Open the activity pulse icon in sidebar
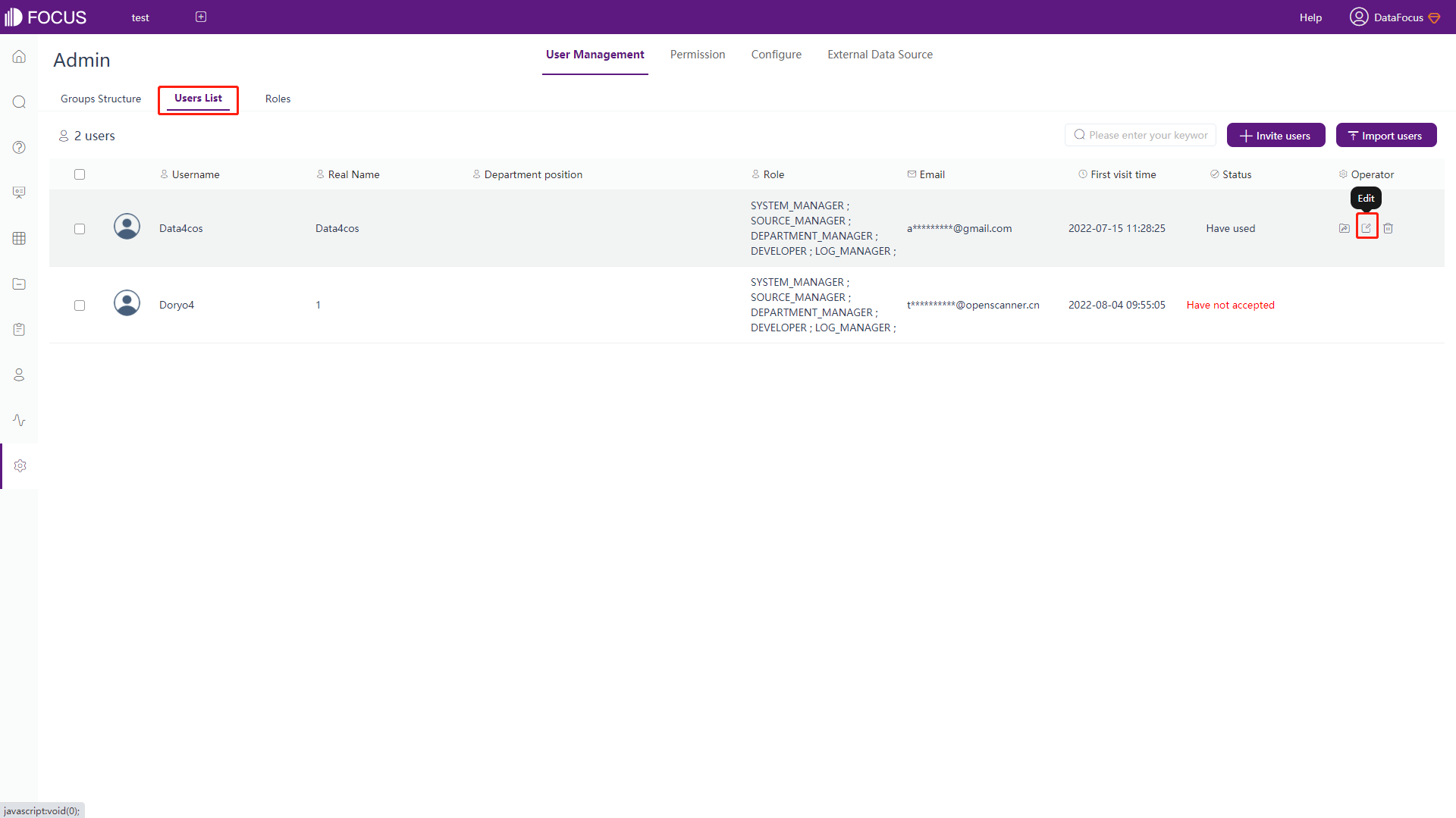 click(x=19, y=420)
